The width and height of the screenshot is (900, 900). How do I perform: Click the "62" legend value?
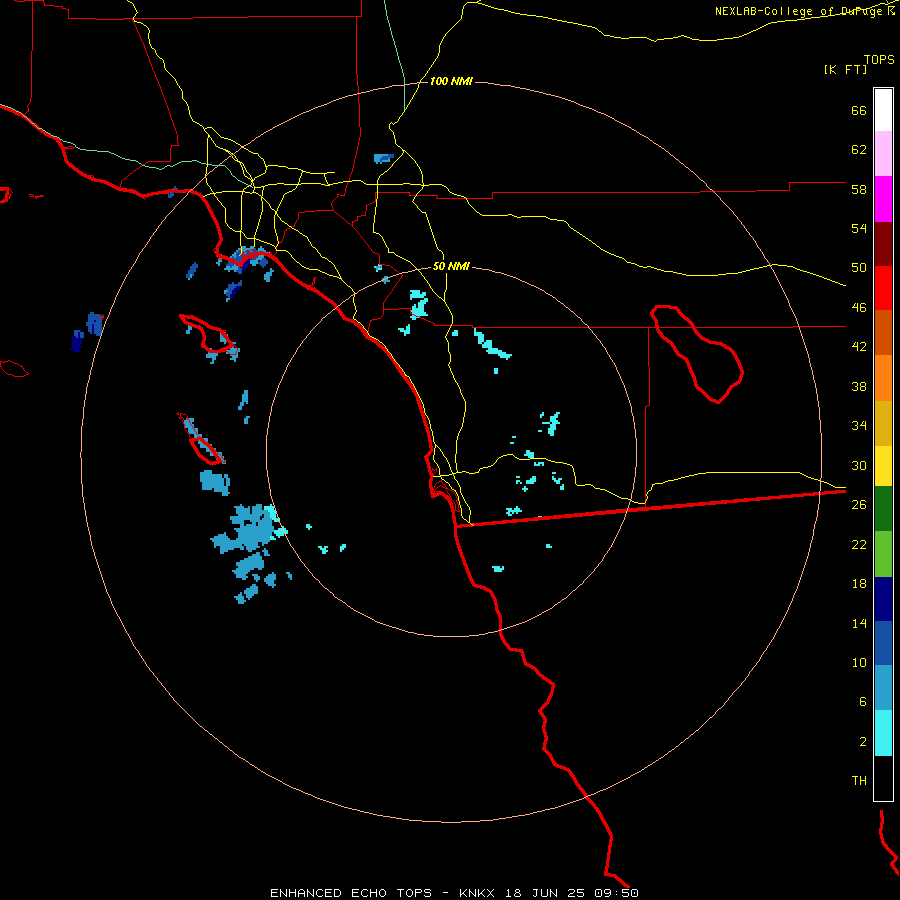point(859,150)
